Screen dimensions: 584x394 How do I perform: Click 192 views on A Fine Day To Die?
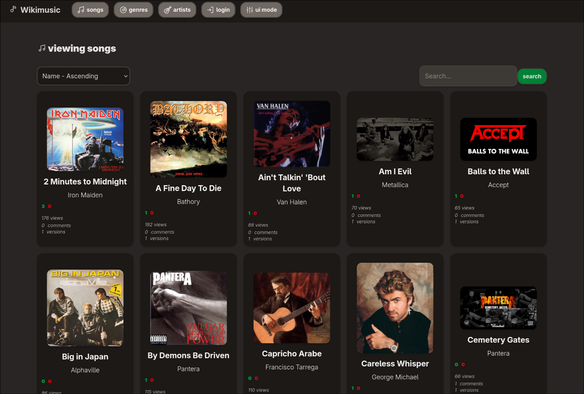click(x=156, y=225)
